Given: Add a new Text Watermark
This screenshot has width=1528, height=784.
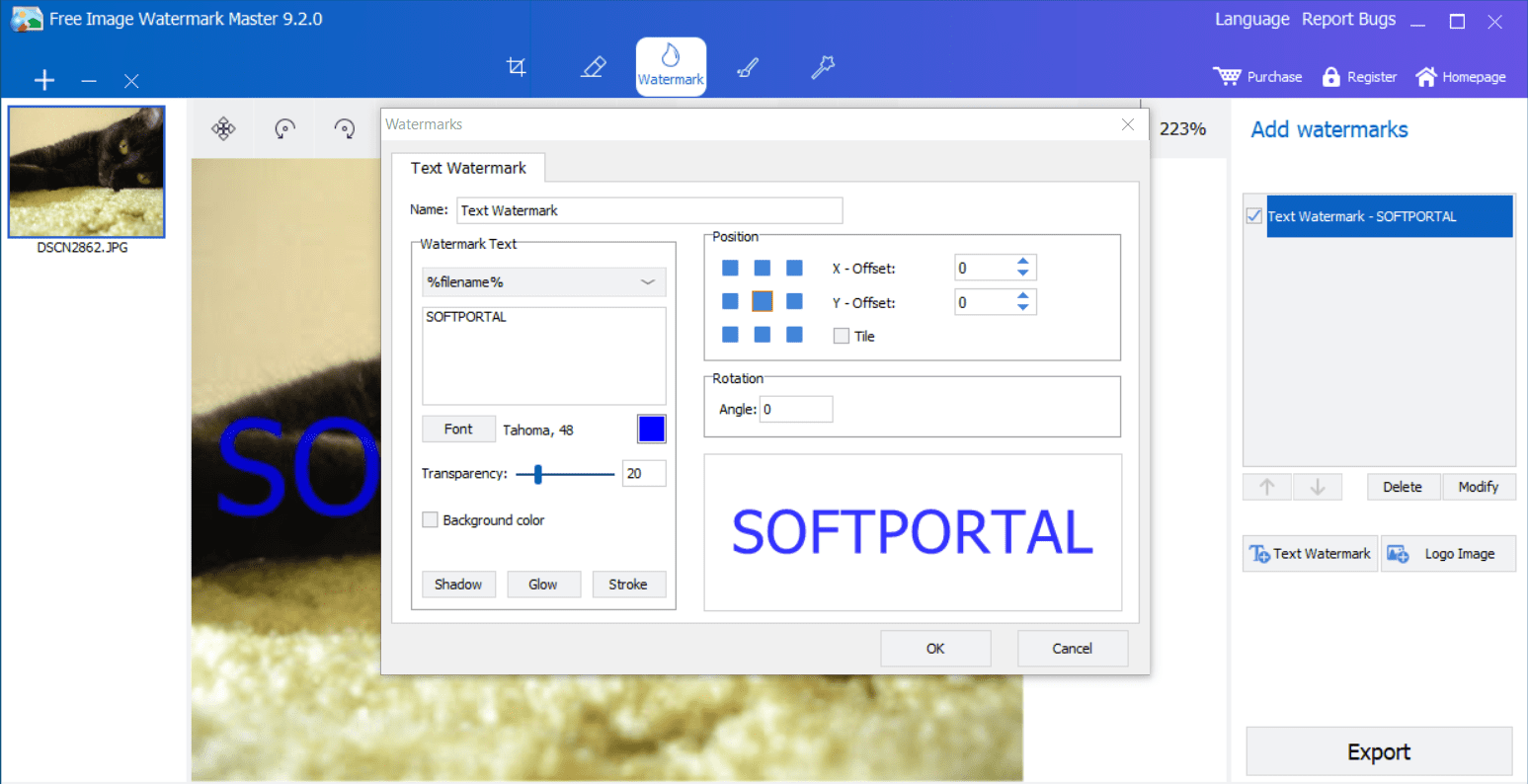Looking at the screenshot, I should click(1310, 554).
